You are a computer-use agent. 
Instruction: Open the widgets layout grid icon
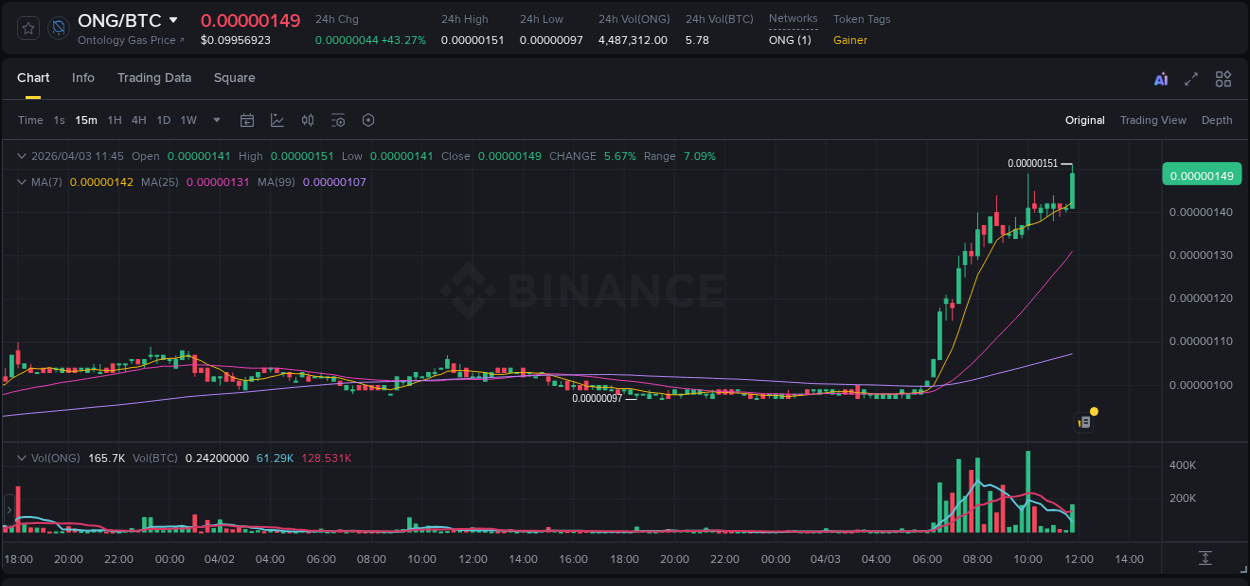[1223, 78]
